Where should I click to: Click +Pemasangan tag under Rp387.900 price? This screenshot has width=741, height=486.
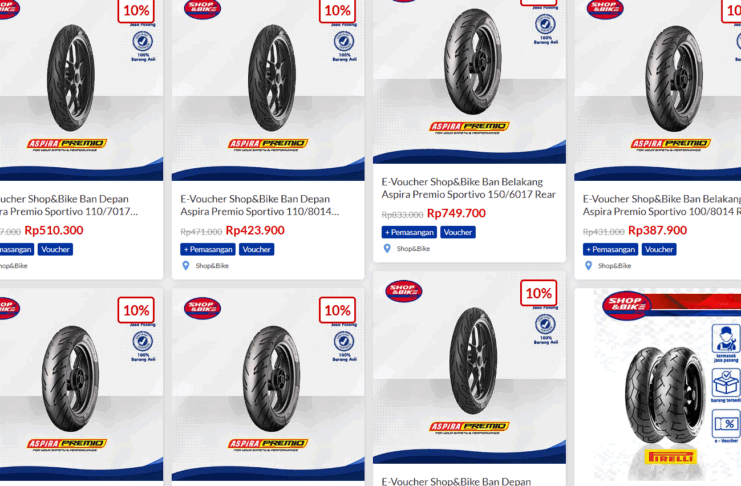(x=611, y=249)
